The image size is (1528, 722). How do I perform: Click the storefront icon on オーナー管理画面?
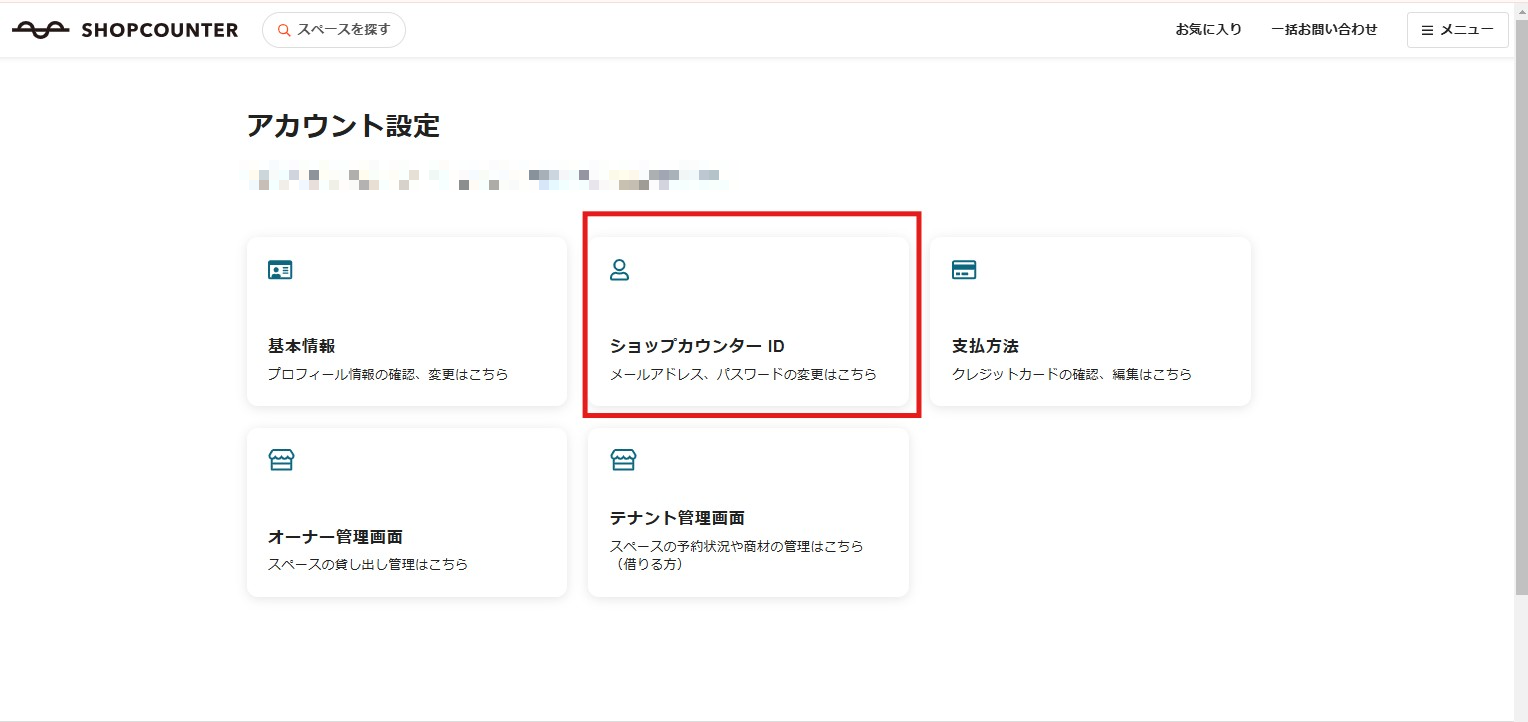281,460
